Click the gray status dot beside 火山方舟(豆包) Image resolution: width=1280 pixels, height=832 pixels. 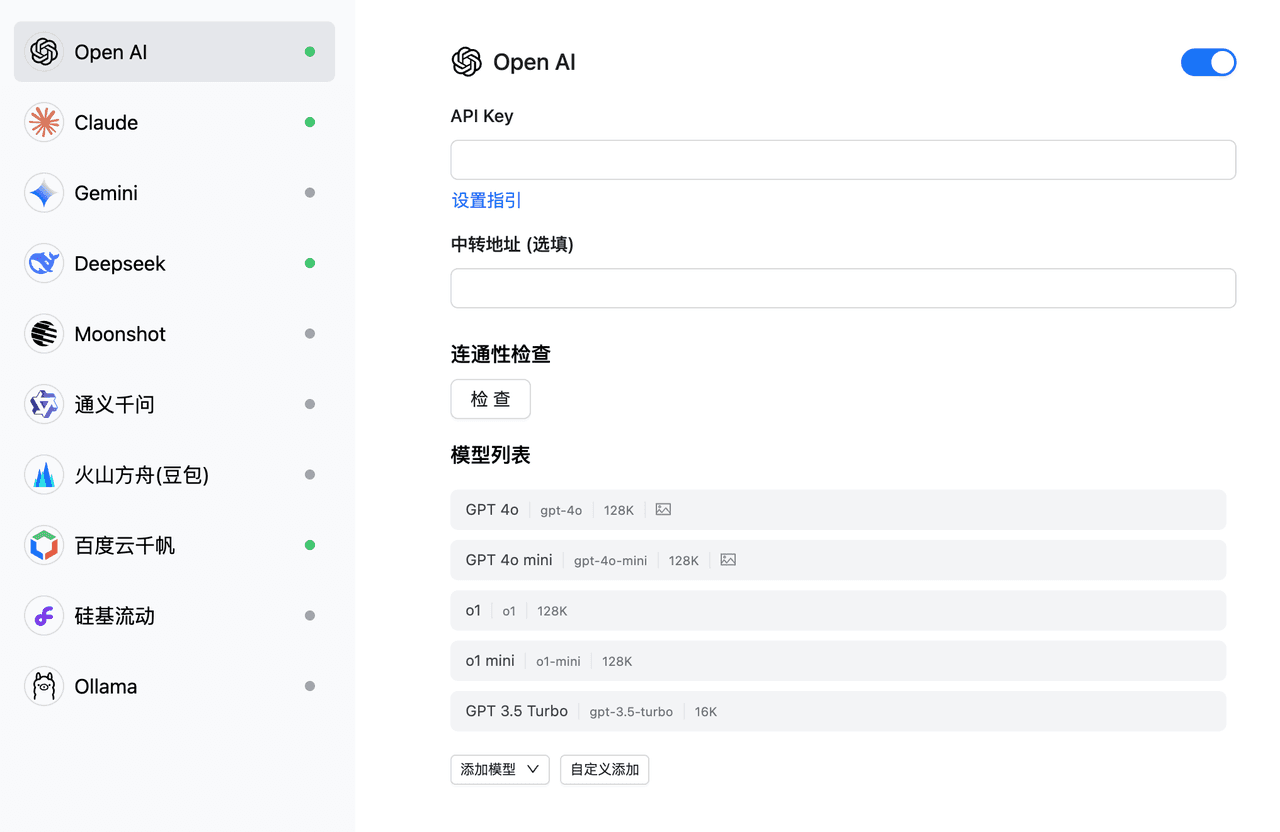(310, 475)
